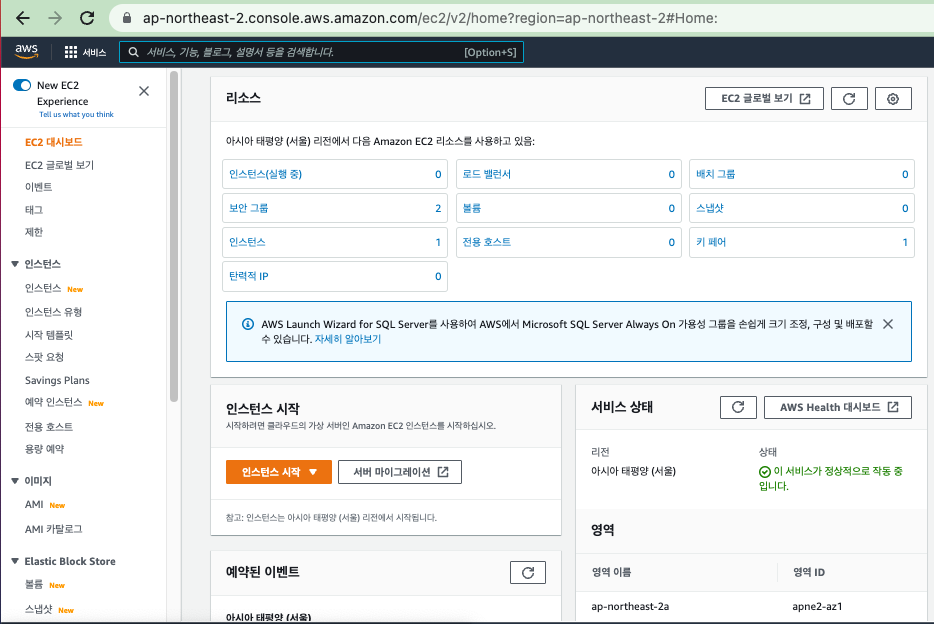Open 인스턴스 유형 in the sidebar

click(54, 312)
